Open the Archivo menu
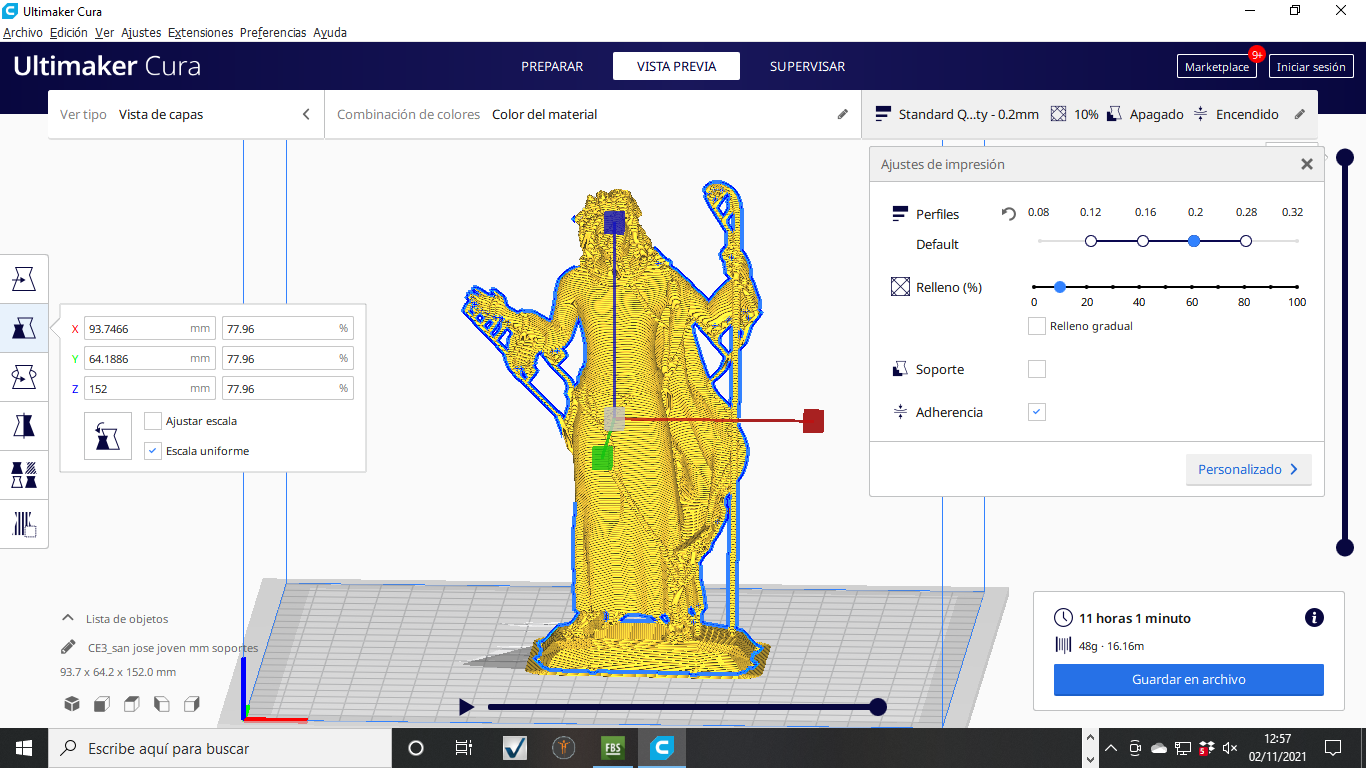Viewport: 1366px width, 768px height. 23,32
